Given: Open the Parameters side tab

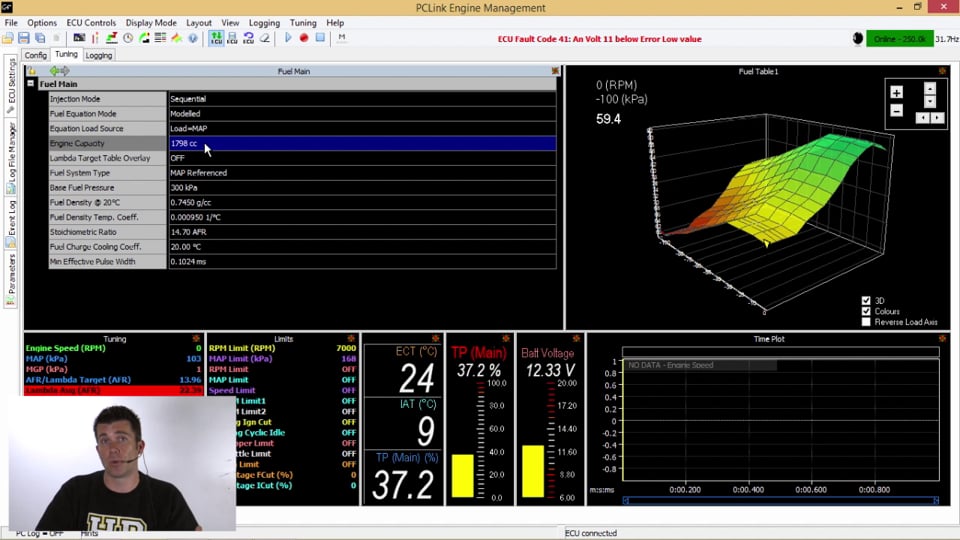Looking at the screenshot, I should point(11,280).
